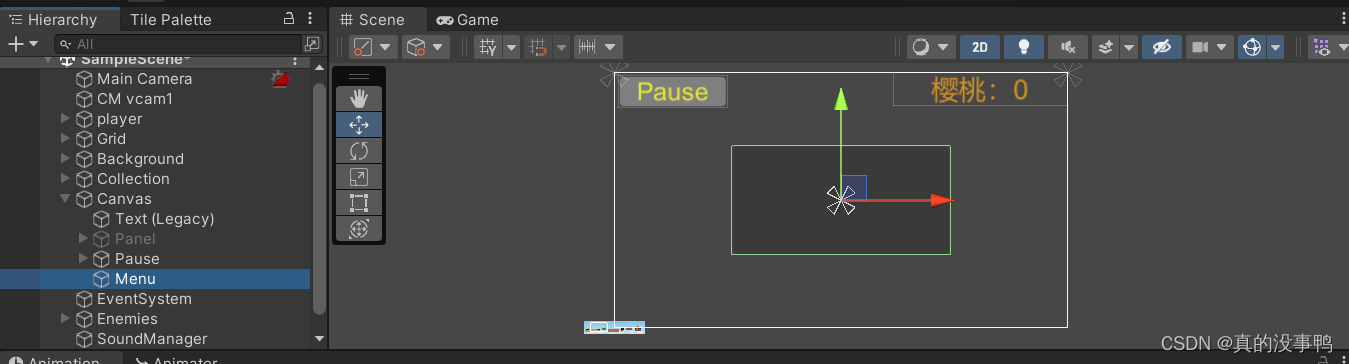This screenshot has height=364, width=1349.
Task: Click the scene effects layers icon
Action: click(1105, 47)
